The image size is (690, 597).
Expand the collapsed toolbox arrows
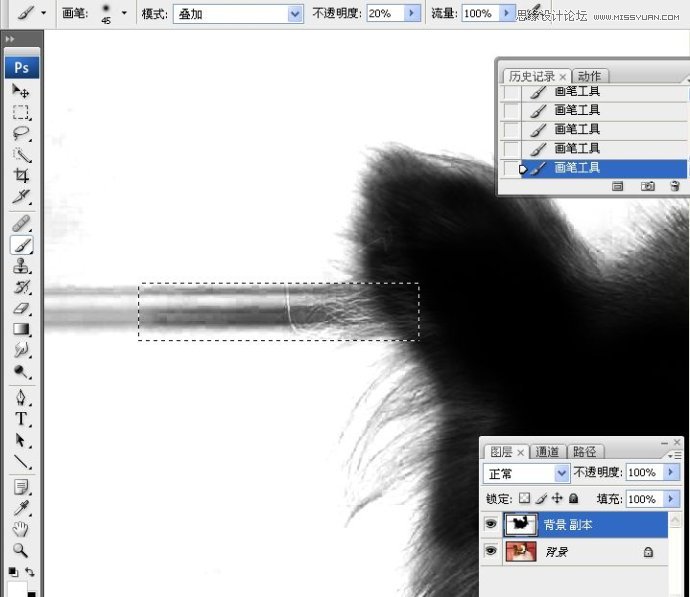point(10,39)
